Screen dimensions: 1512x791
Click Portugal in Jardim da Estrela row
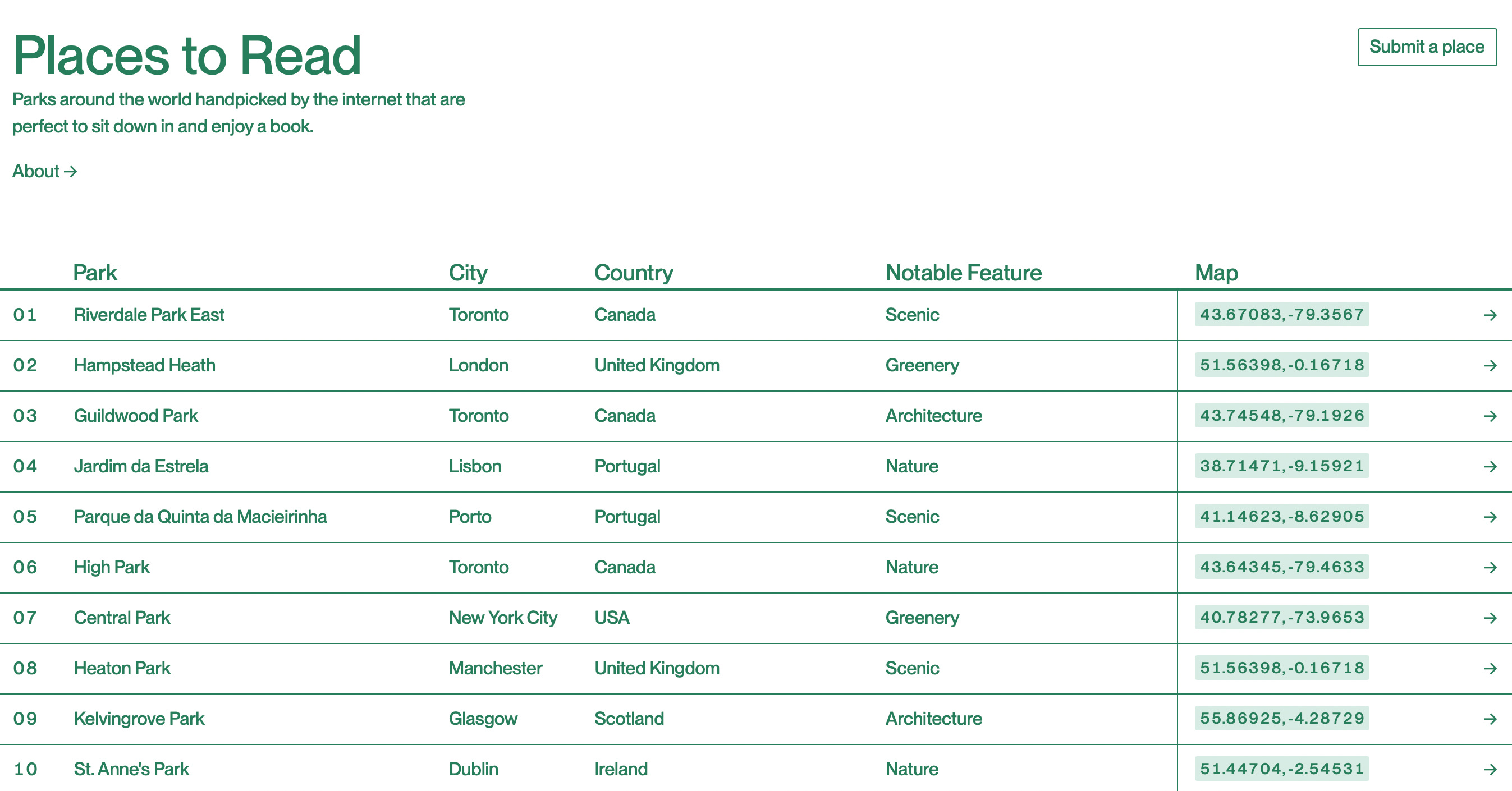(627, 467)
